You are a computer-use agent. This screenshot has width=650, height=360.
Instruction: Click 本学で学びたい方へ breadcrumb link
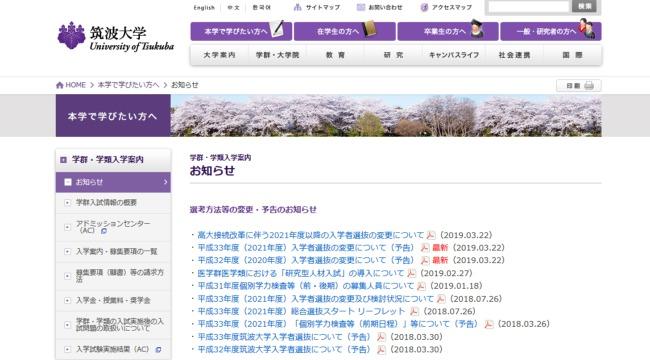[129, 85]
